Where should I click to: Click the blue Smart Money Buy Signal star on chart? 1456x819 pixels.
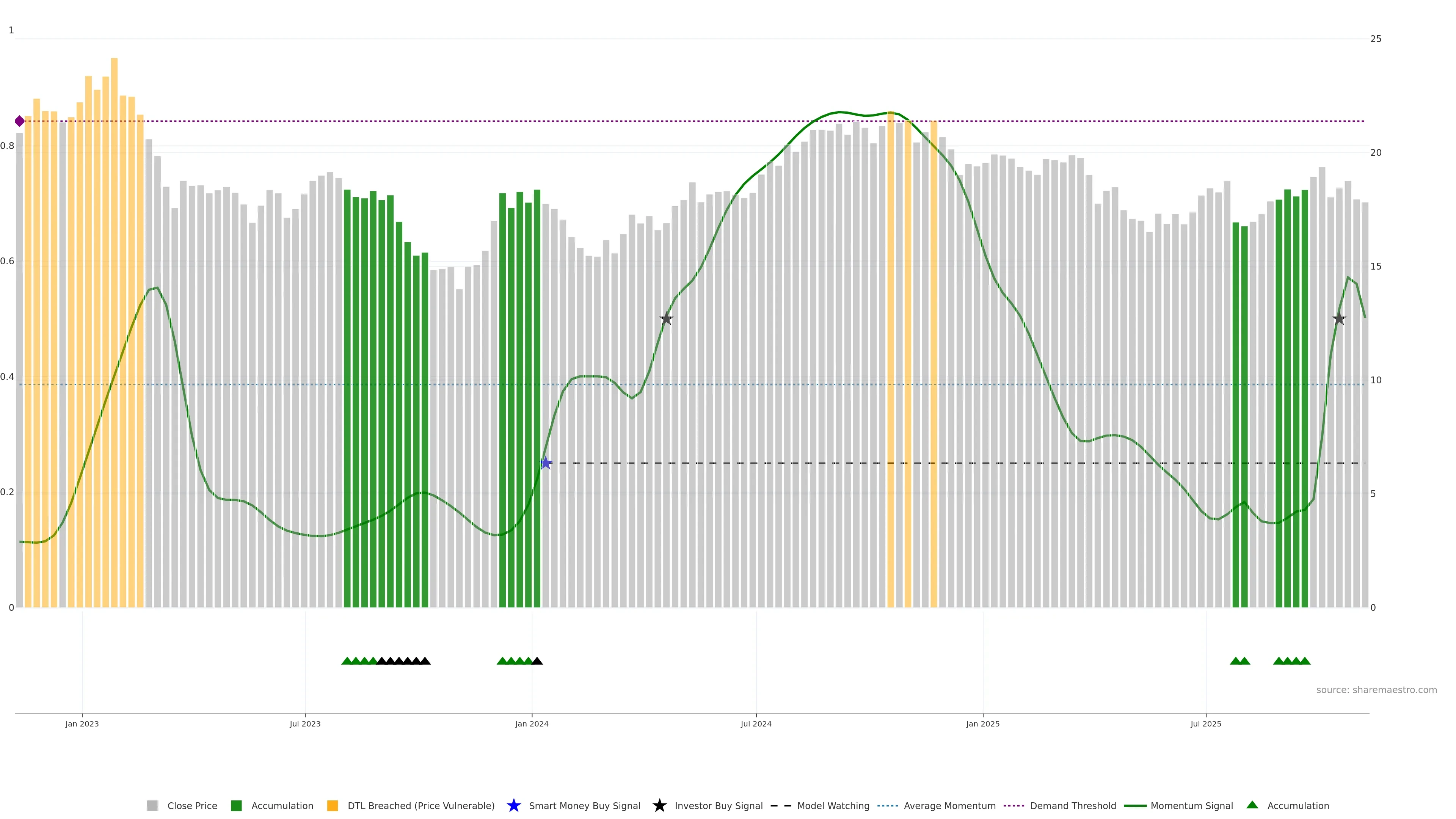coord(546,463)
